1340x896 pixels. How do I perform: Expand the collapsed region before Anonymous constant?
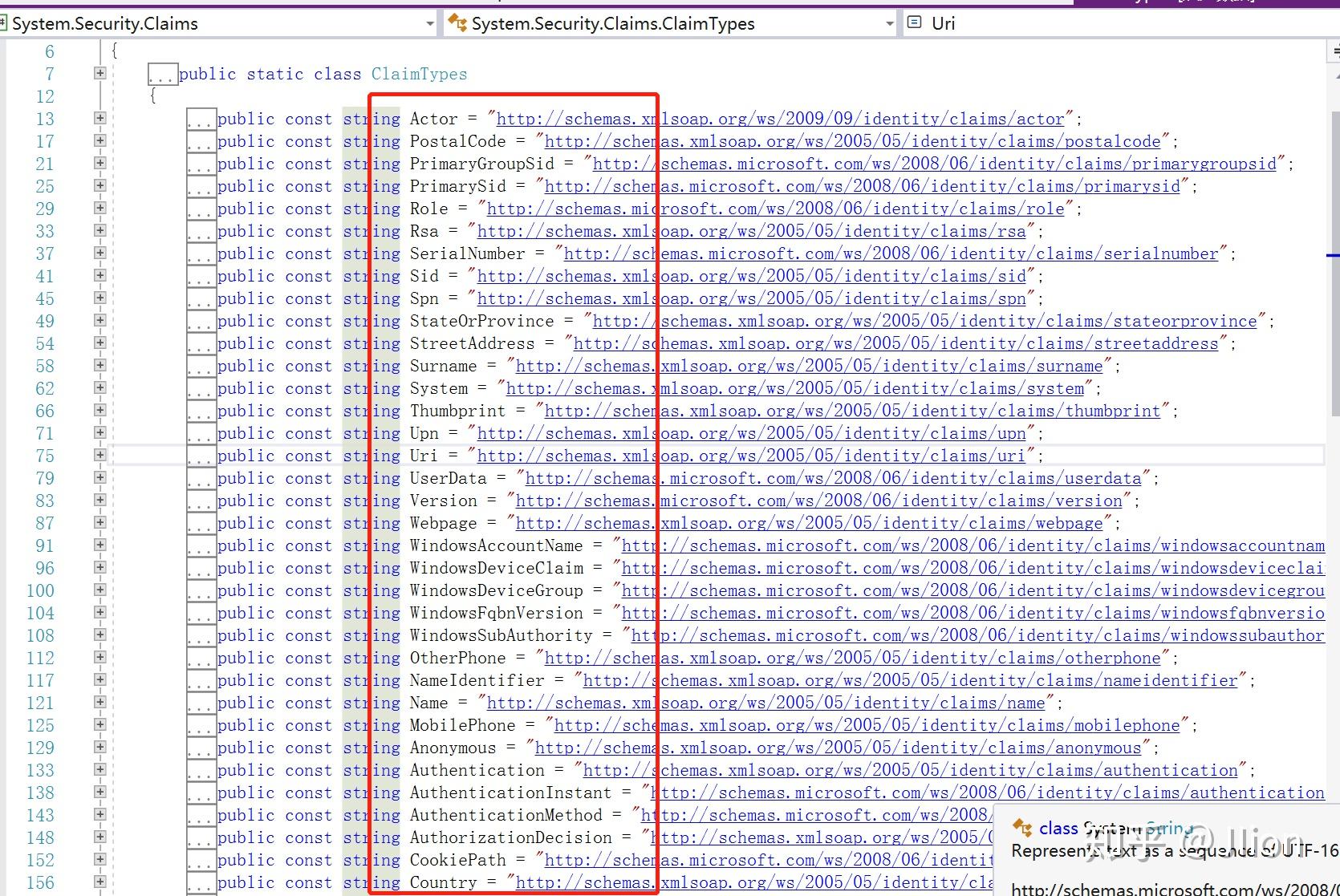coord(200,748)
